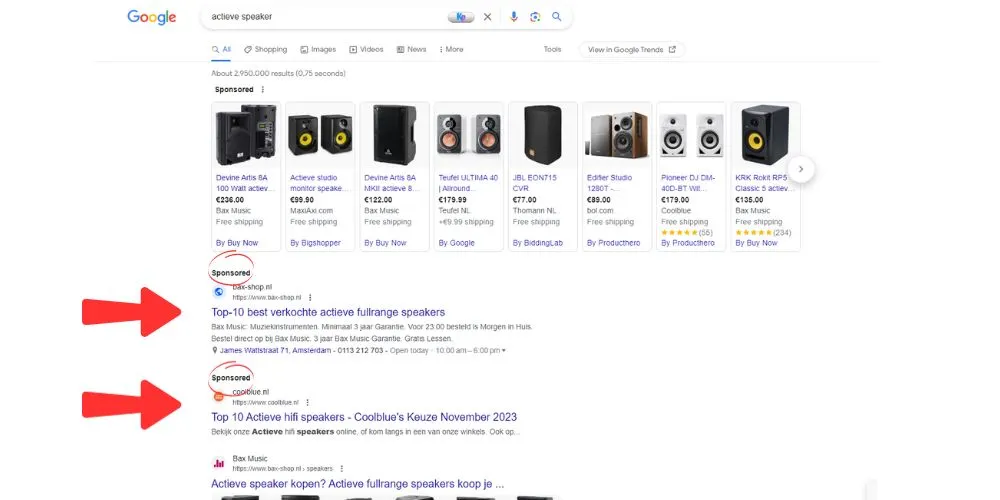
Task: Switch to the News tab
Action: click(x=411, y=49)
